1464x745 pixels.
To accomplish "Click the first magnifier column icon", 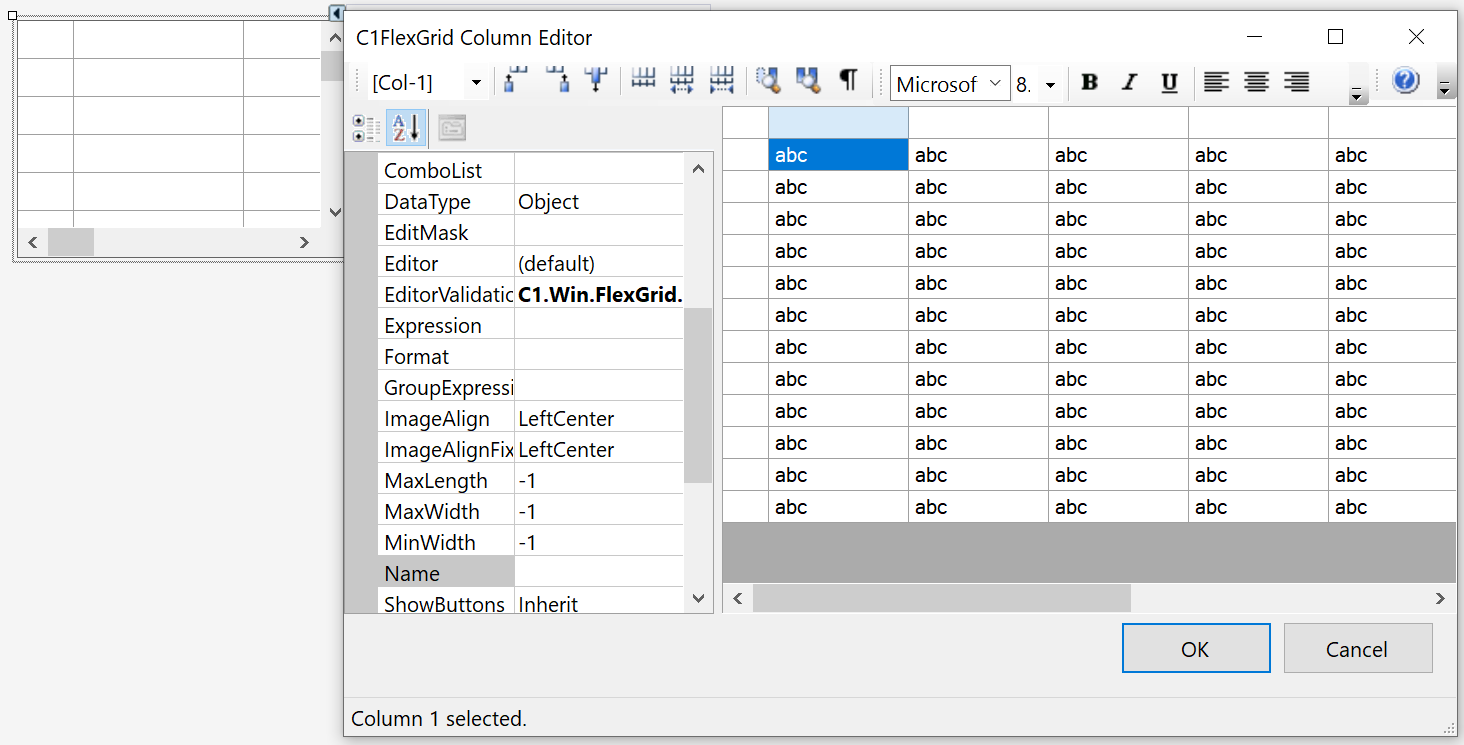I will [x=768, y=81].
